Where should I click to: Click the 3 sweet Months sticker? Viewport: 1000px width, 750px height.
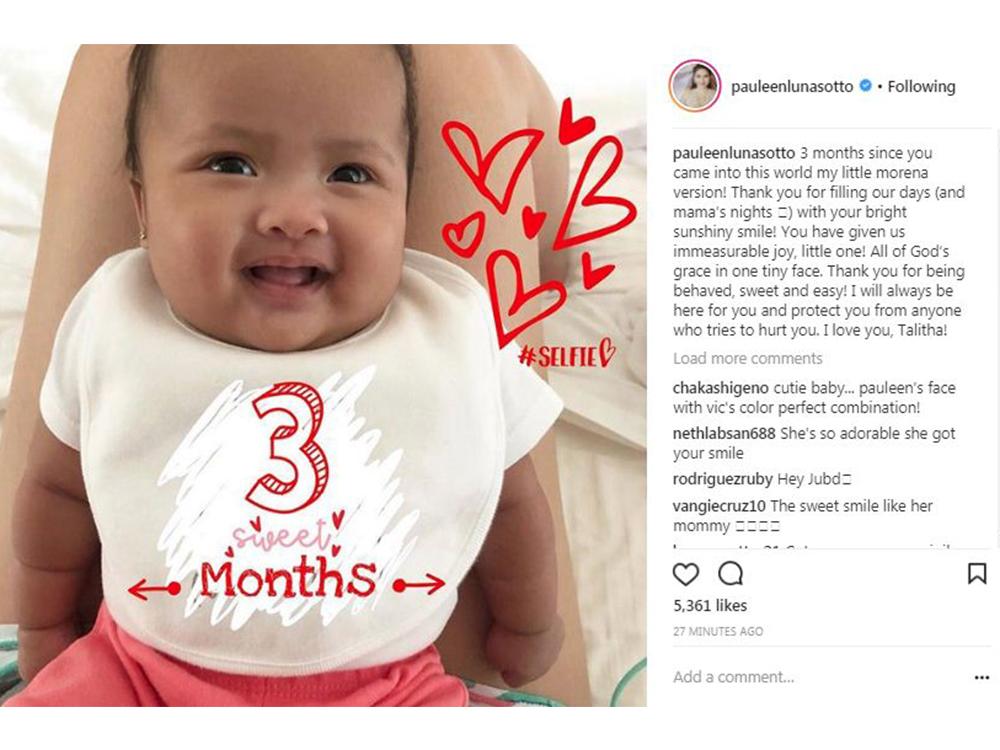tap(287, 497)
